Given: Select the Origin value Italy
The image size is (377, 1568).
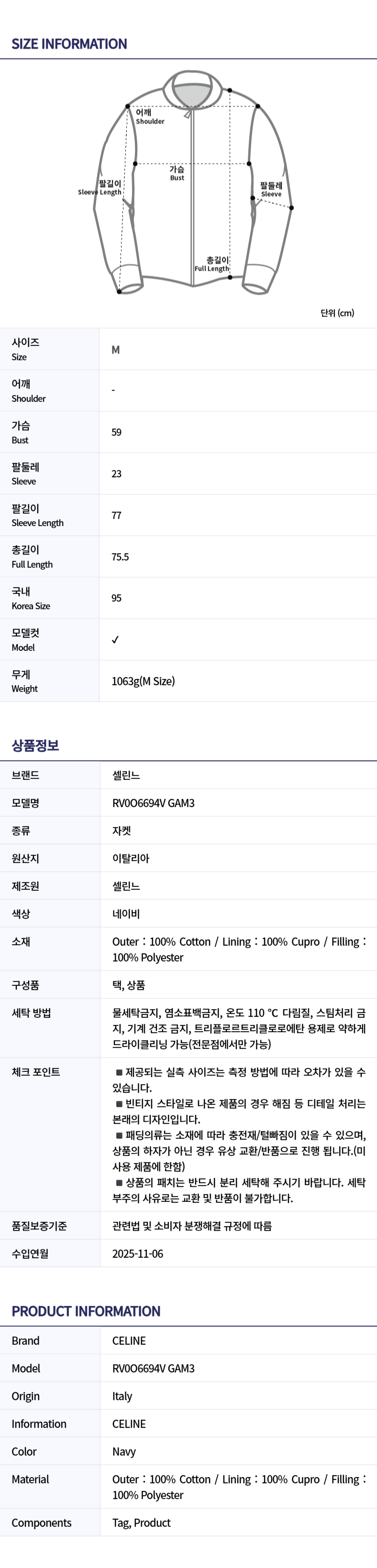Looking at the screenshot, I should coord(122,1396).
